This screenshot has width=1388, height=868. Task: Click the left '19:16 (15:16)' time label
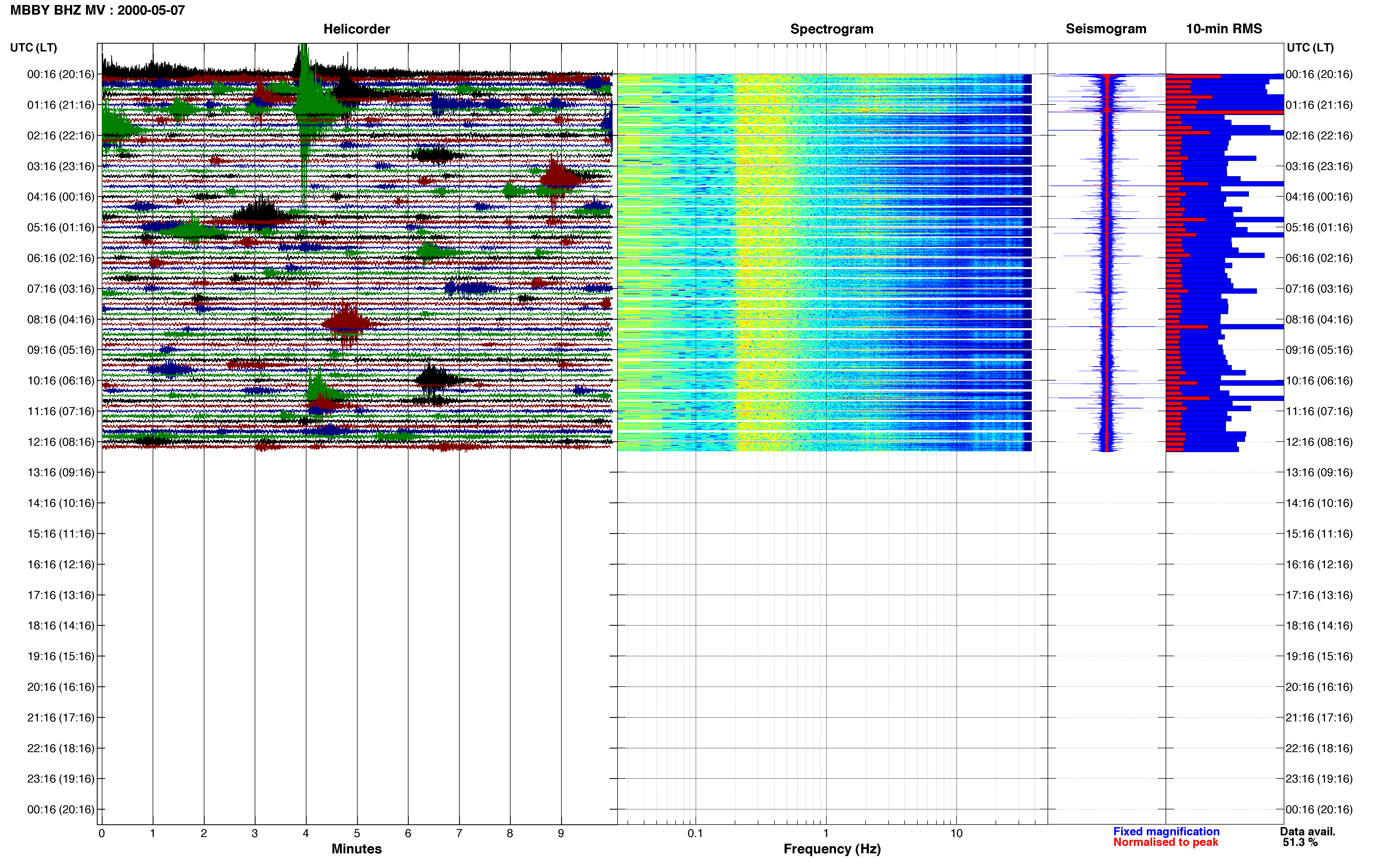(x=61, y=656)
